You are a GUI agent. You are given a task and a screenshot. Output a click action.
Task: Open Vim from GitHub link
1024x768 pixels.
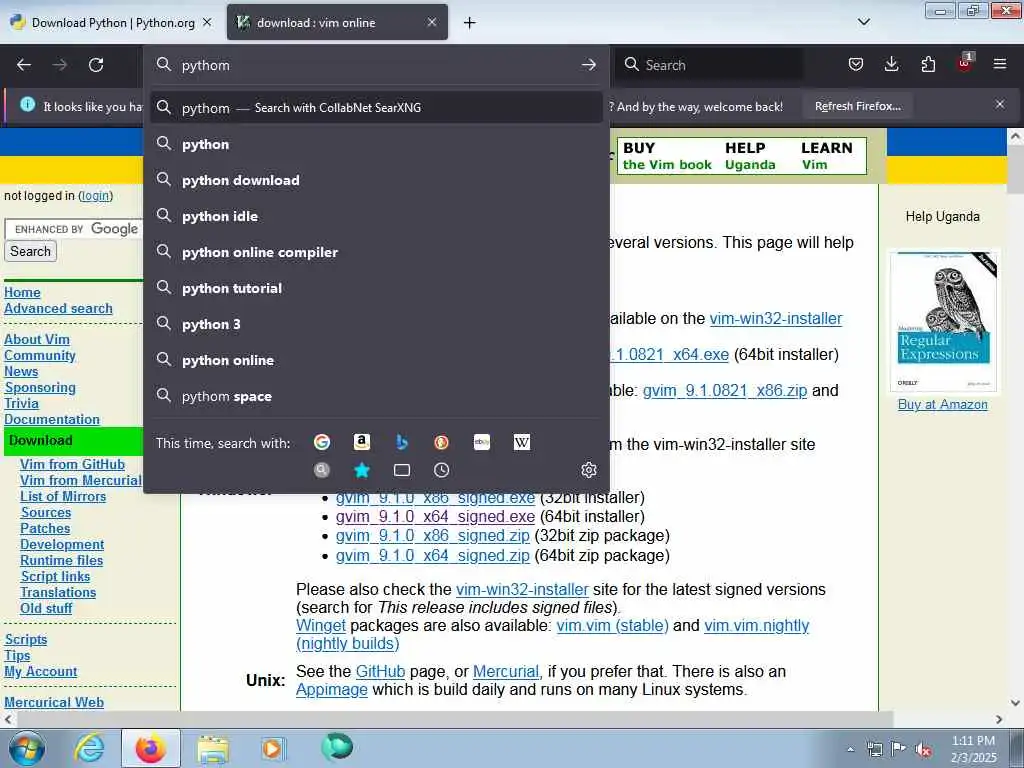72,464
